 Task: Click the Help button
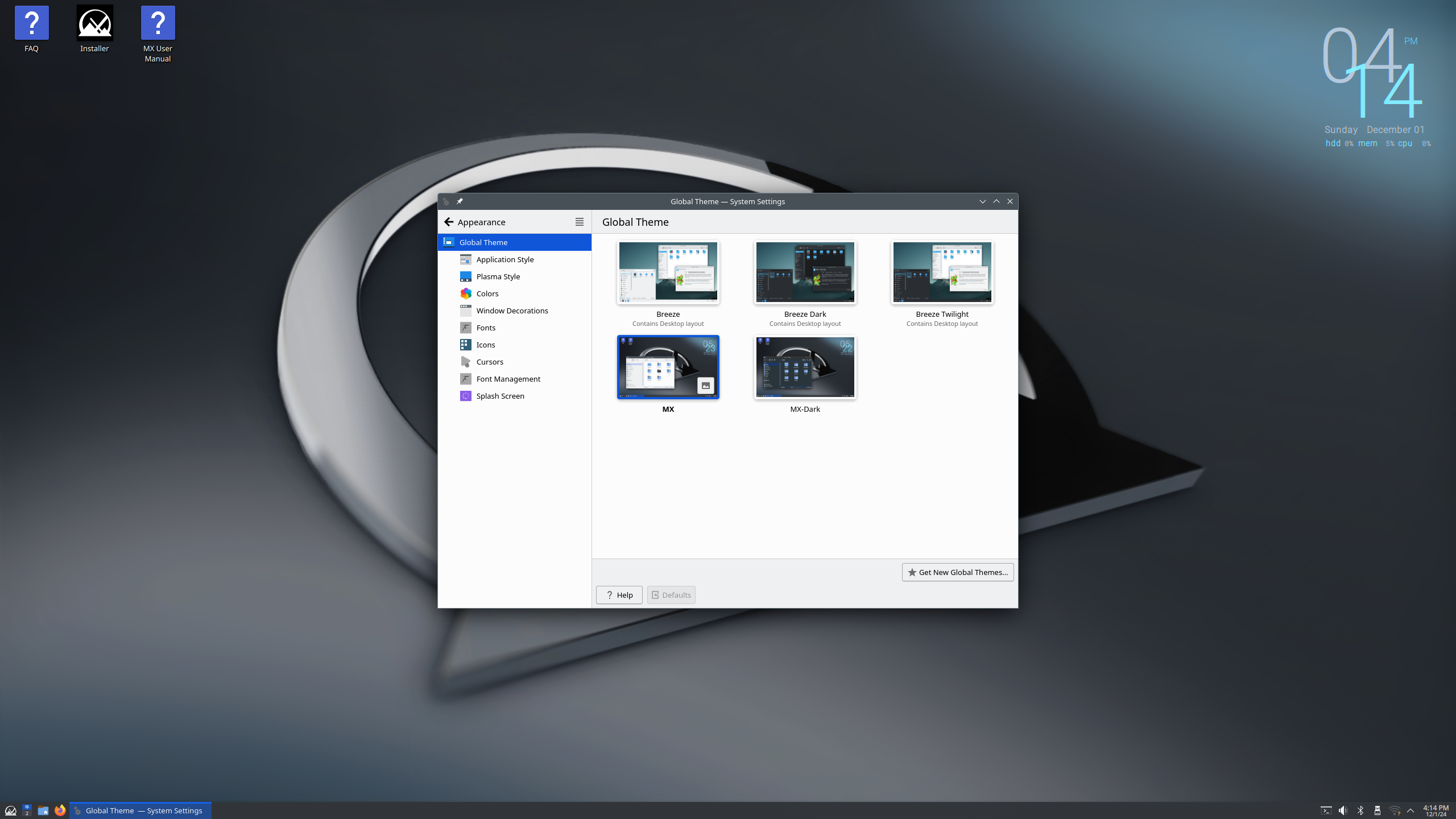click(619, 594)
